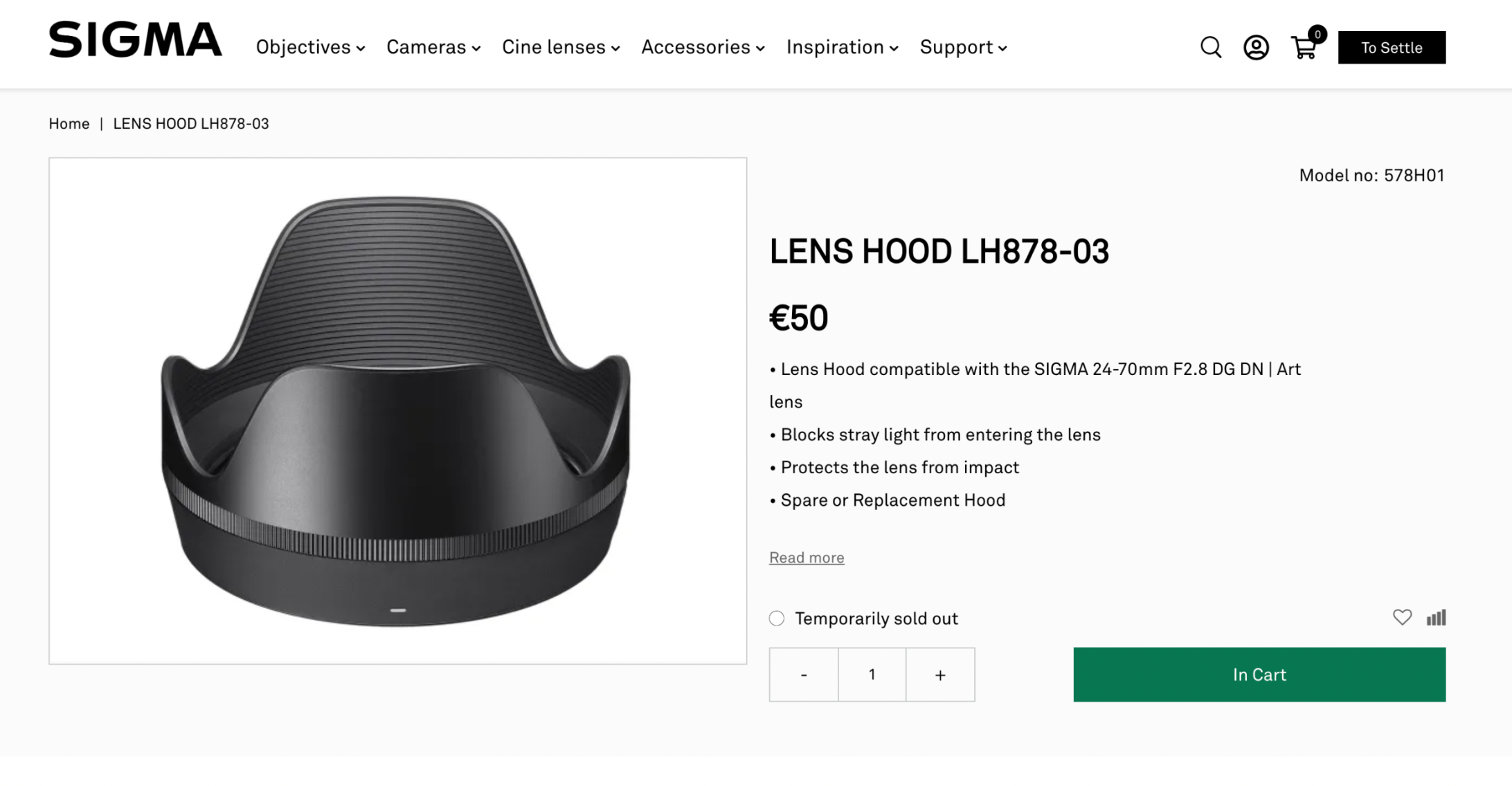This screenshot has width=1512, height=786.
Task: Open the Accessories menu
Action: [703, 48]
